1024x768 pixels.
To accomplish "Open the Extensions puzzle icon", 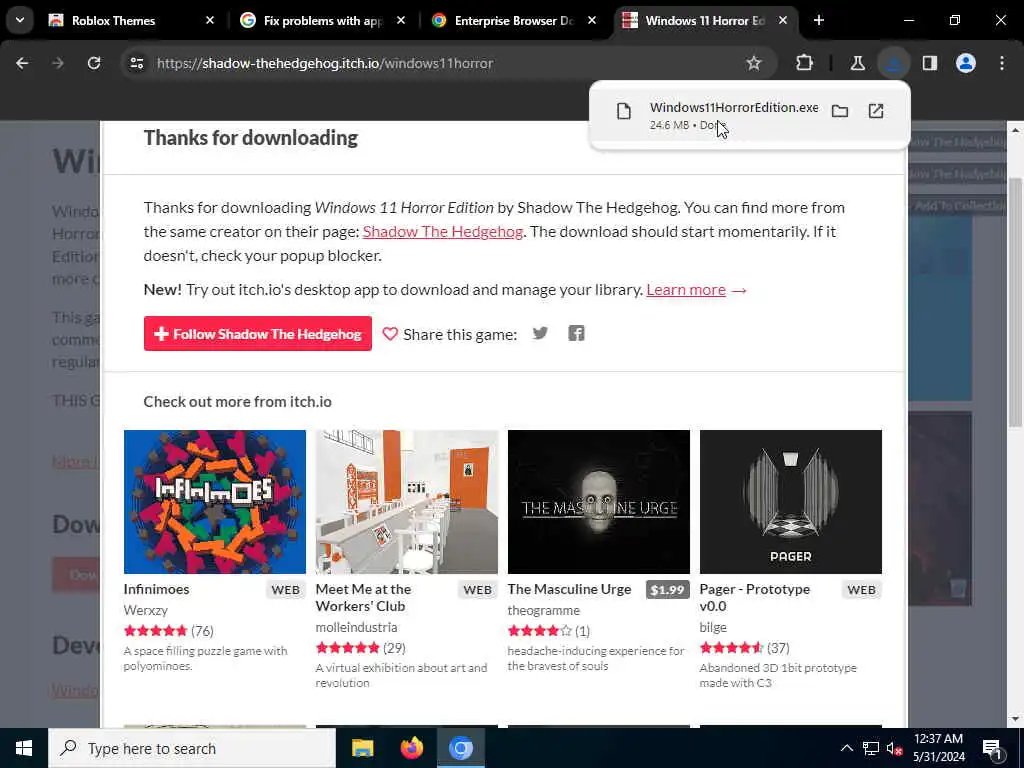I will [805, 63].
